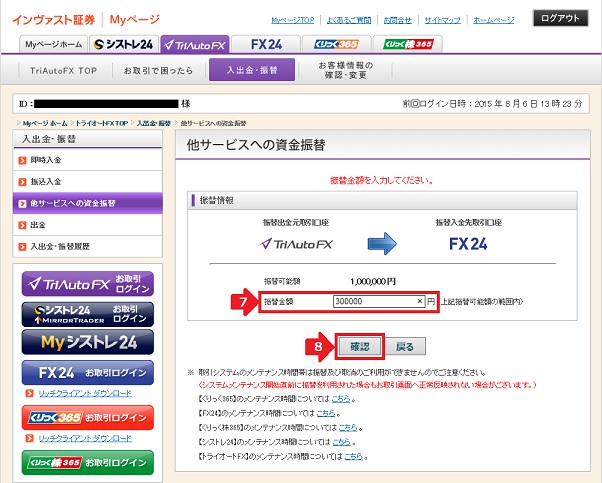The height and width of the screenshot is (483, 602).
Task: Click the 他サービスへの資金振替 page title
Action: 256,145
